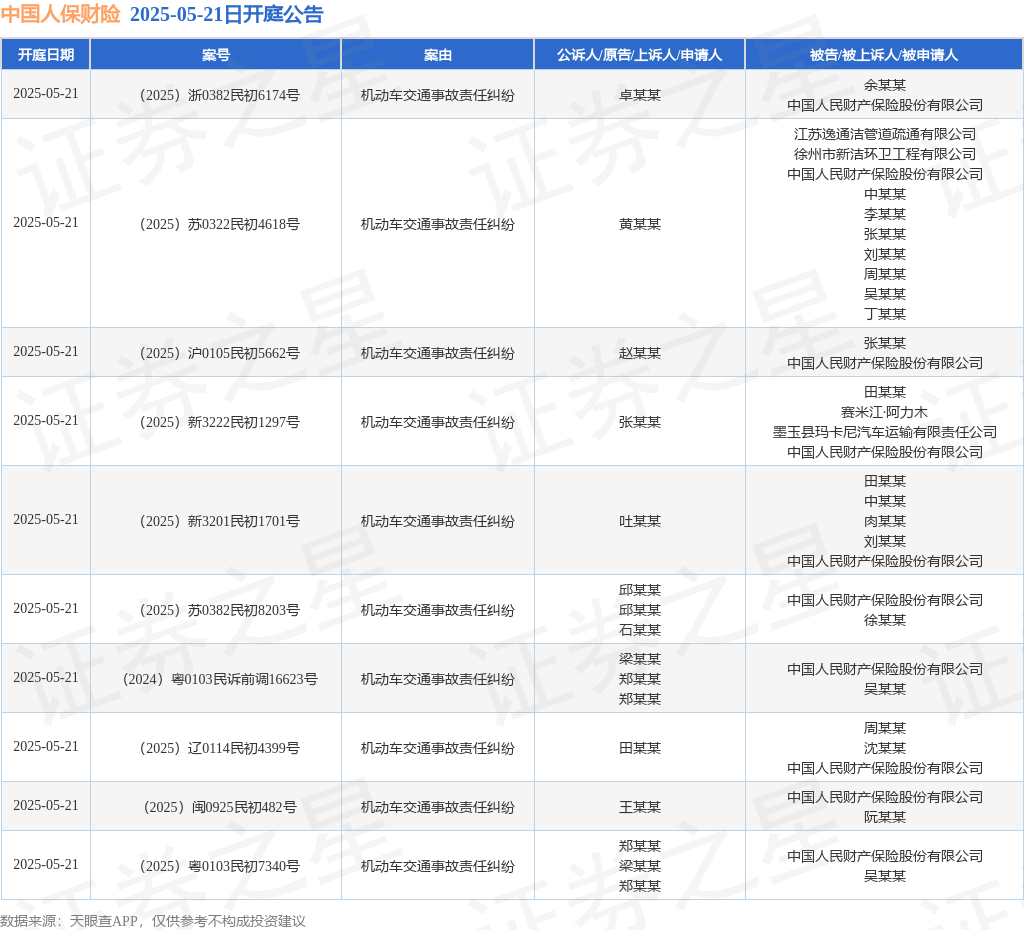Select plaintiff 田某某 in 辽0114 row
Viewport: 1024px width, 930px height.
(640, 748)
